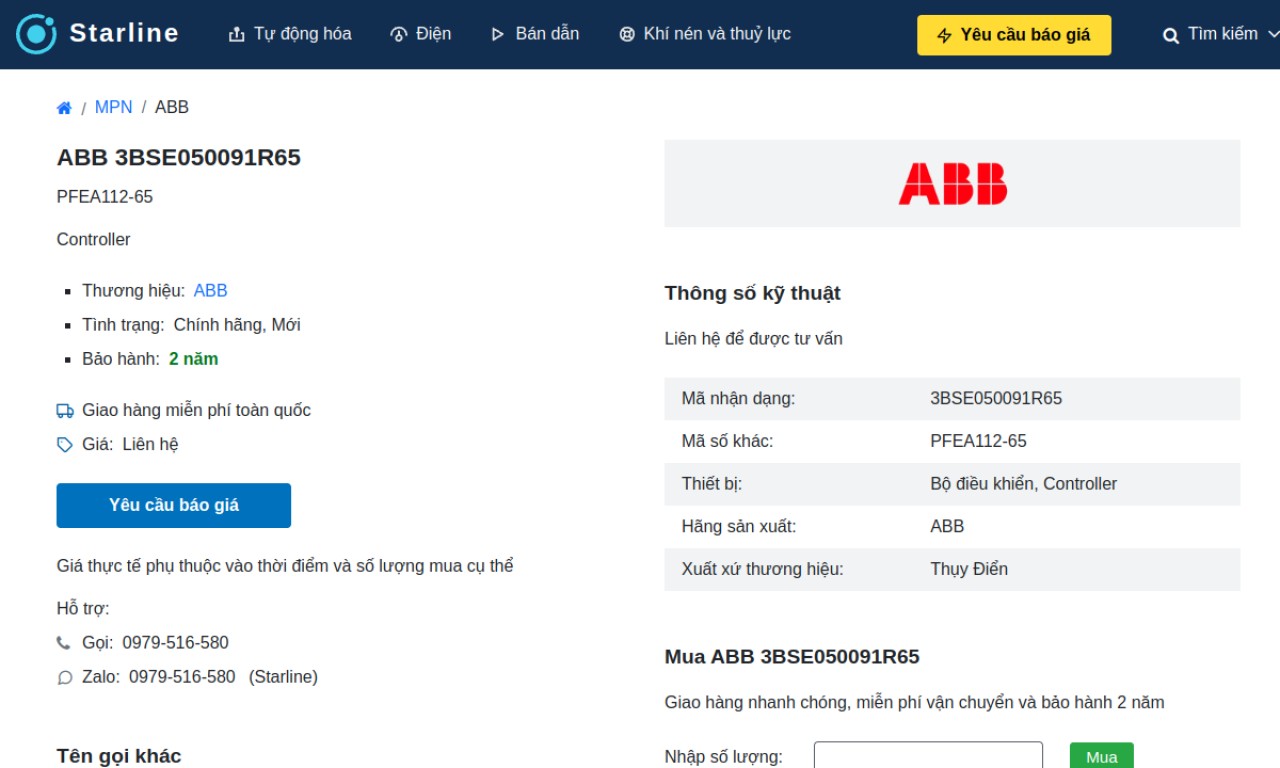Click the table value PFEA112-65
The image size is (1280, 768).
click(x=978, y=441)
